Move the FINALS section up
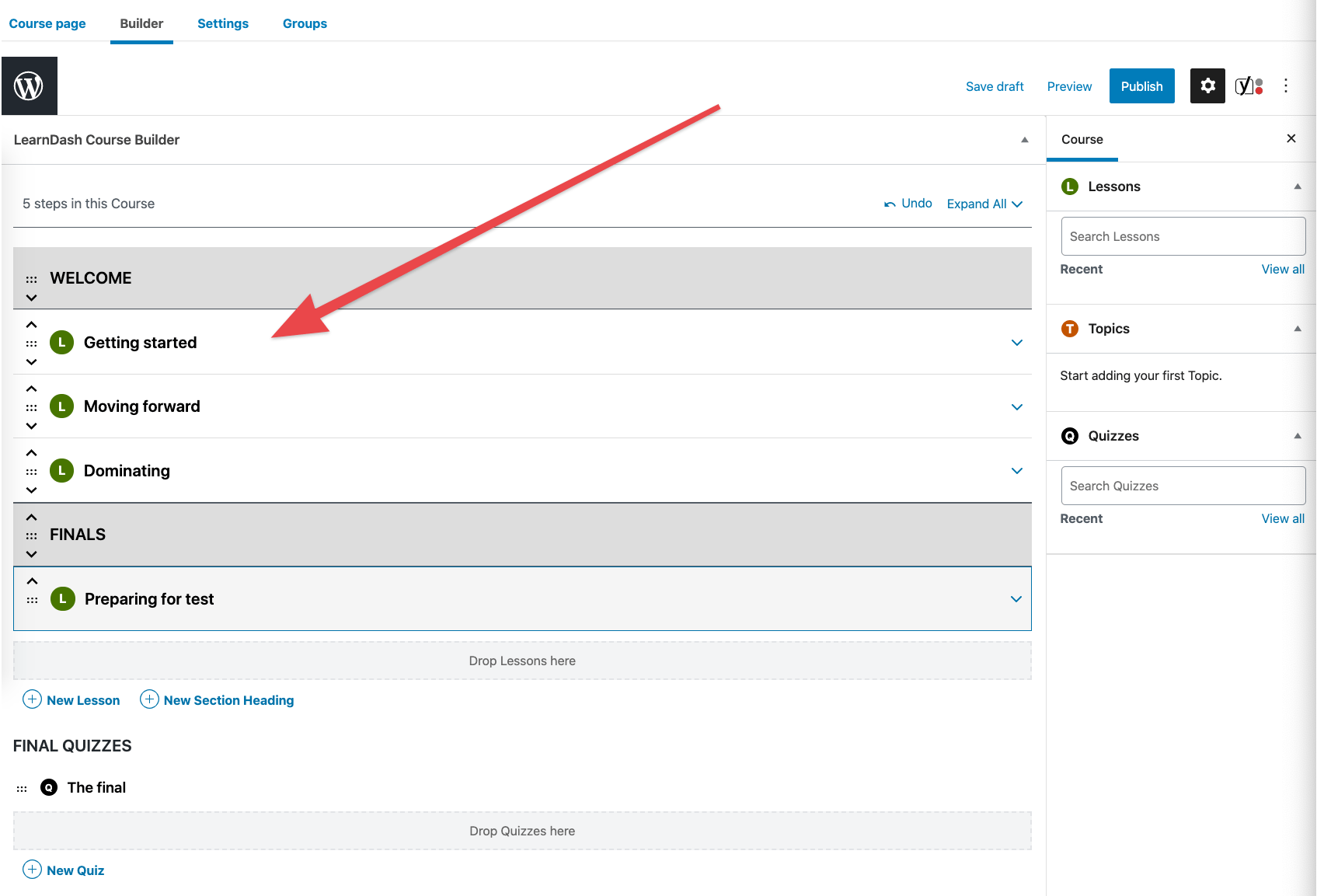Screen dimensions: 1317x896 [x=31, y=518]
